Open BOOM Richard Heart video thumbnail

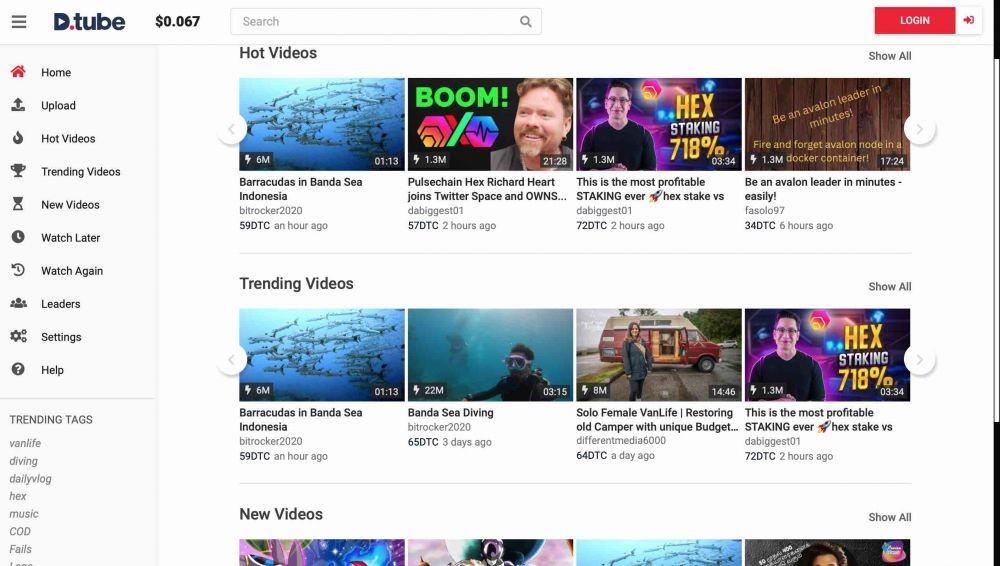(490, 124)
